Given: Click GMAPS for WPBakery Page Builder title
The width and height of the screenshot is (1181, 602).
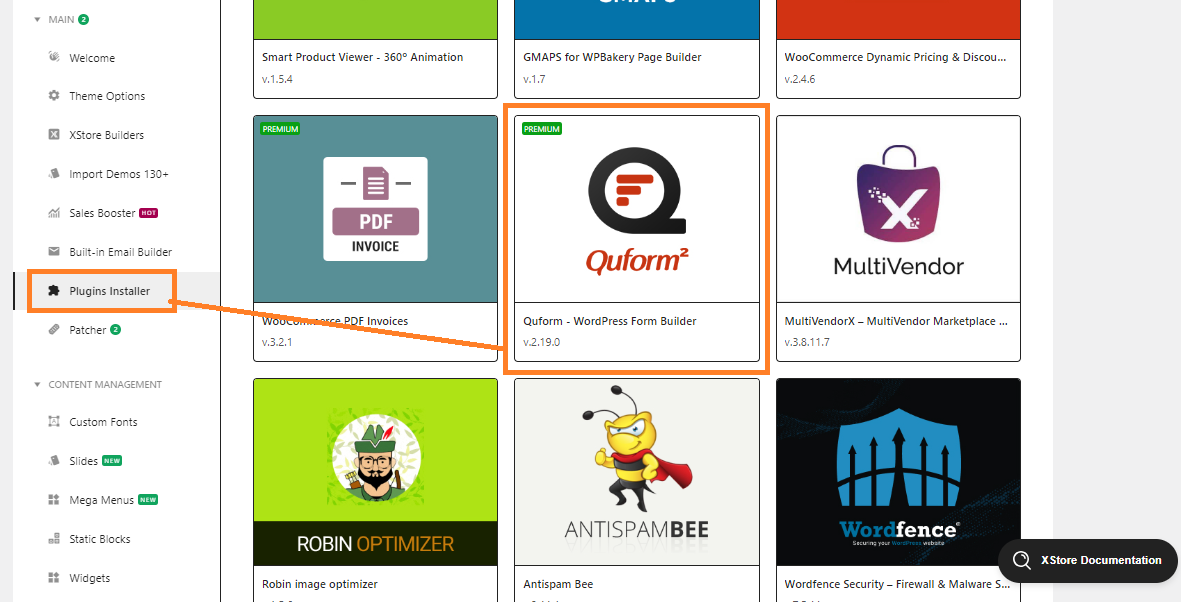Looking at the screenshot, I should click(612, 57).
